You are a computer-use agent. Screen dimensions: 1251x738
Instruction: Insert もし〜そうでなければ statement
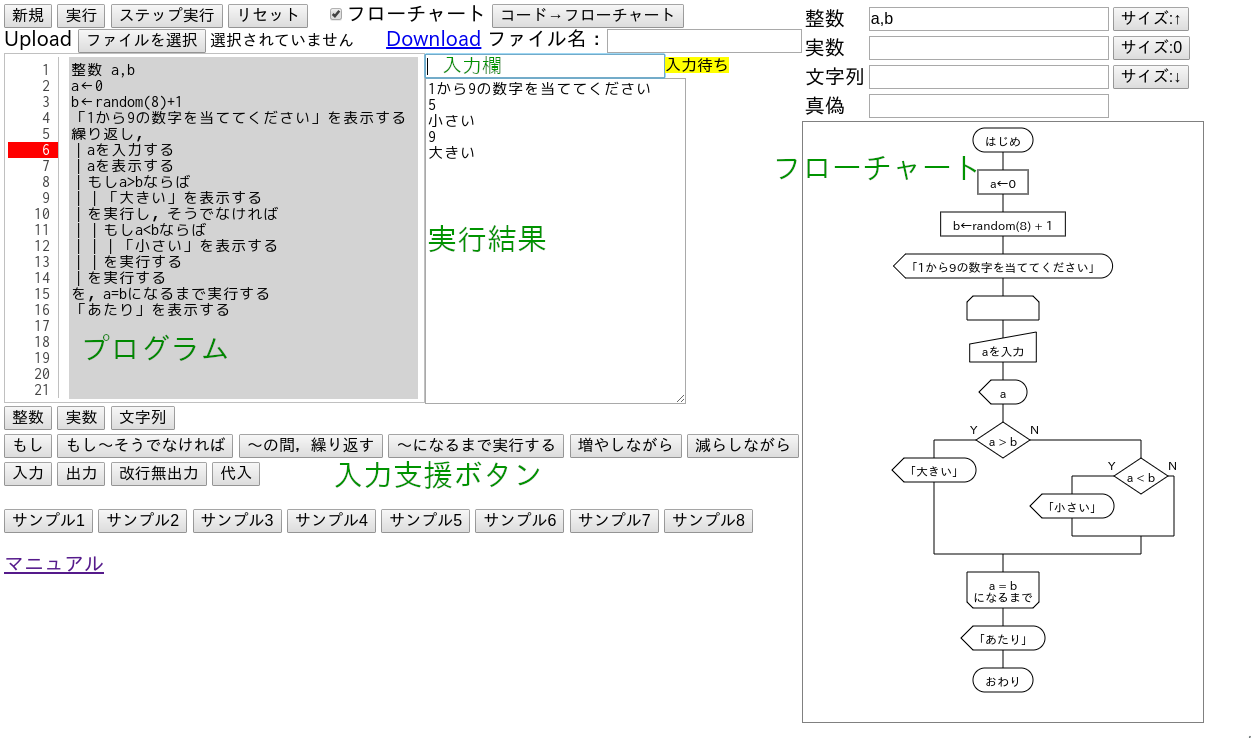[145, 446]
